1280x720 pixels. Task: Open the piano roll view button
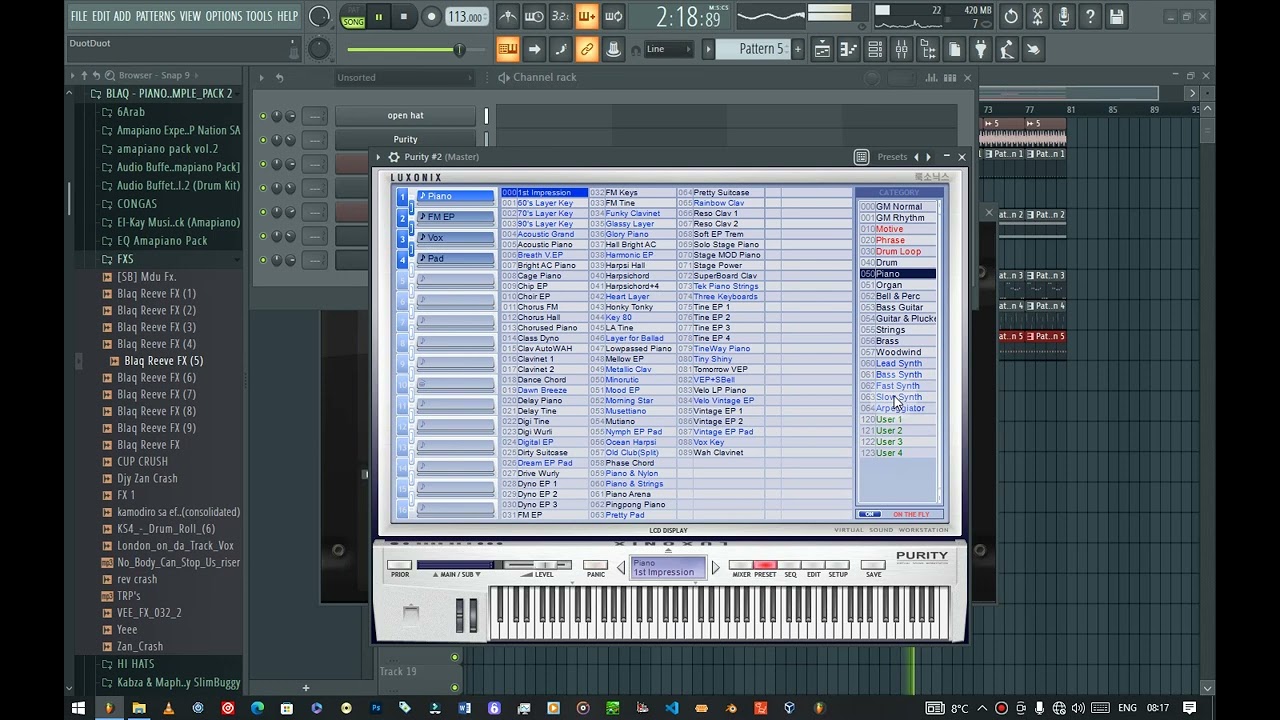pos(848,49)
